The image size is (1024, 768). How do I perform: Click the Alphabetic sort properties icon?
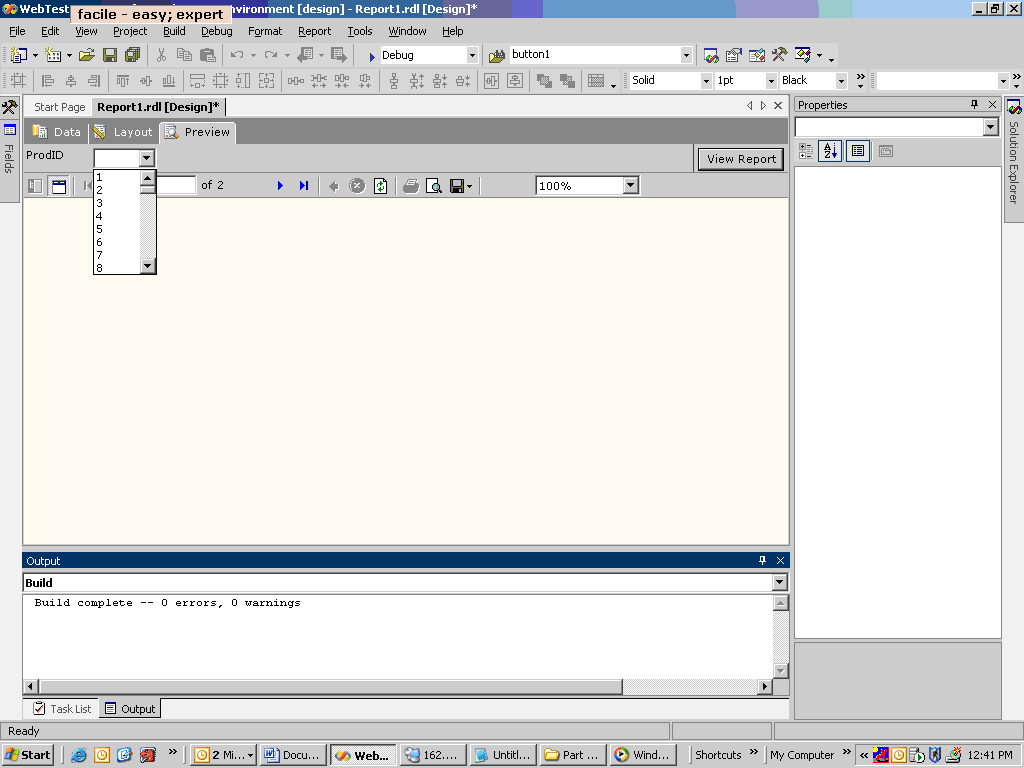click(830, 152)
